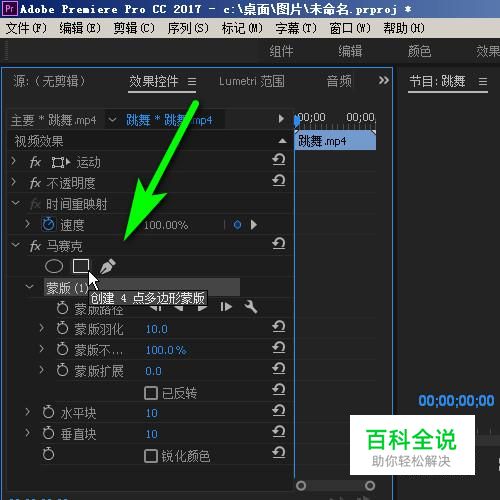Toggle animation stopwatch for 水平块
500x500 pixels.
49,412
